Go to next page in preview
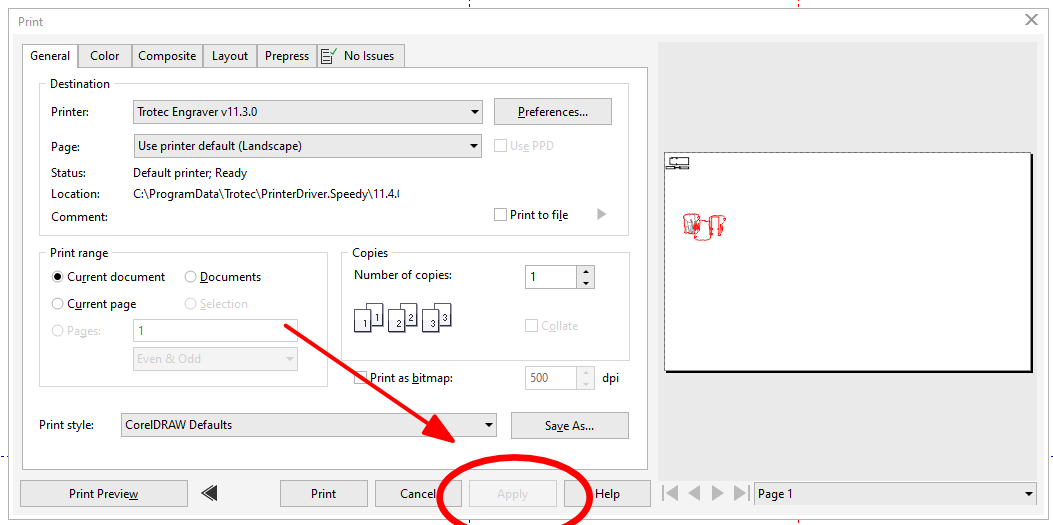 [717, 493]
